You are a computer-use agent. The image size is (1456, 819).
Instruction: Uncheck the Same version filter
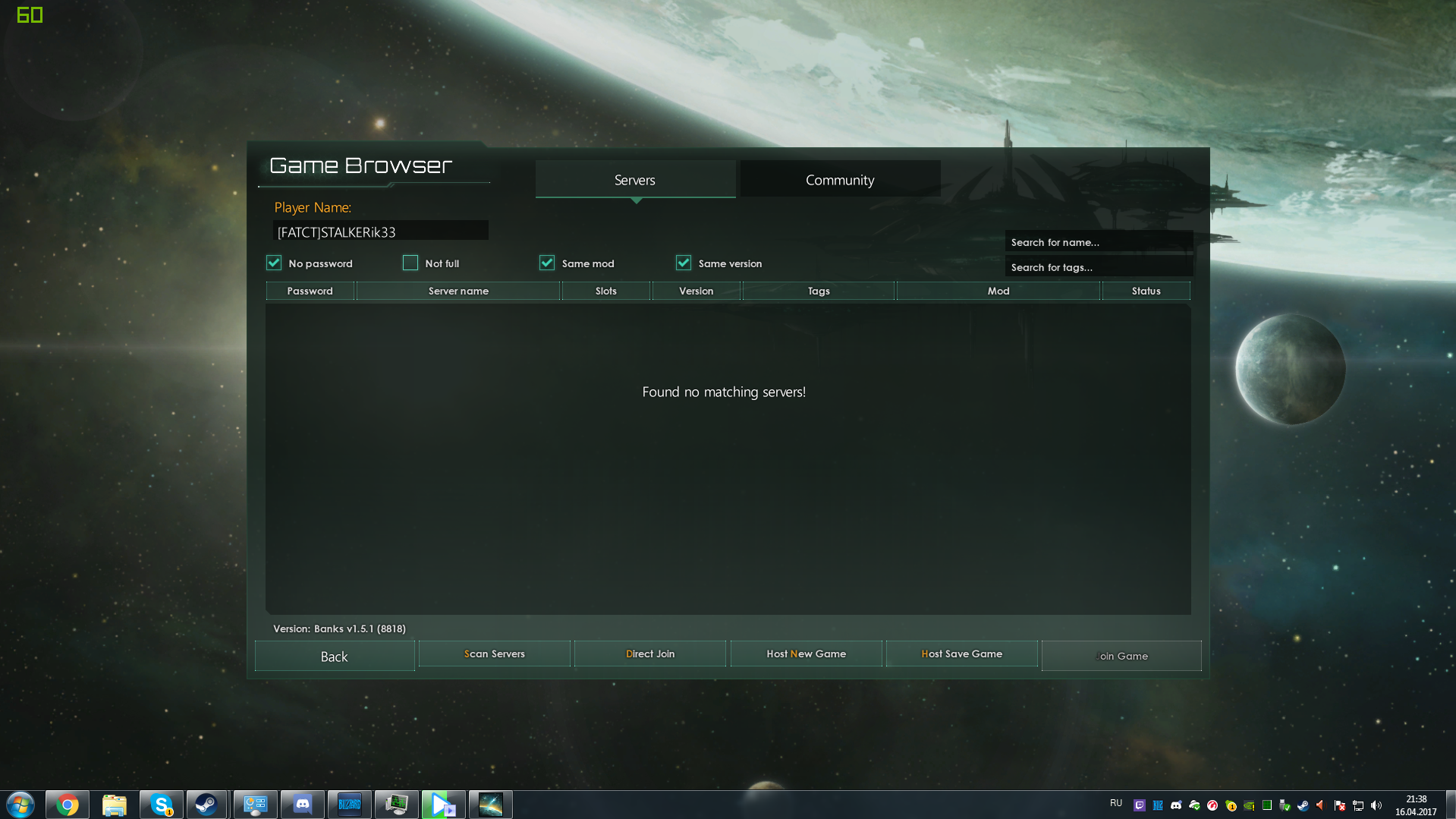(684, 263)
